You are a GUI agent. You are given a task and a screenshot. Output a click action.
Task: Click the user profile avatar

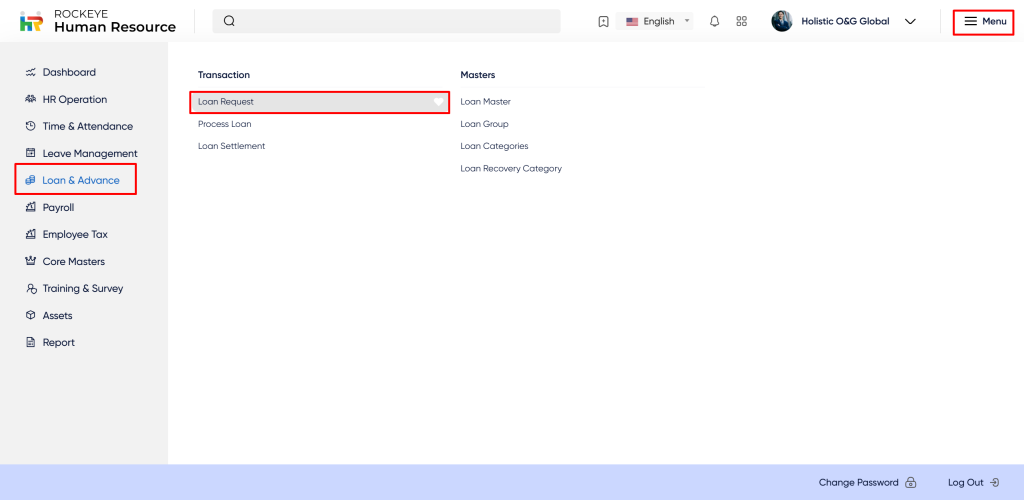782,21
